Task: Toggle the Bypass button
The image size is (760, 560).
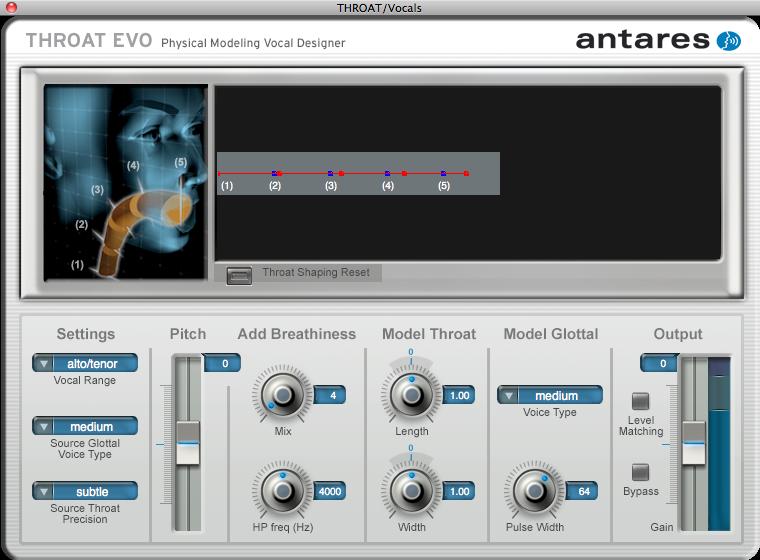Action: click(x=640, y=472)
